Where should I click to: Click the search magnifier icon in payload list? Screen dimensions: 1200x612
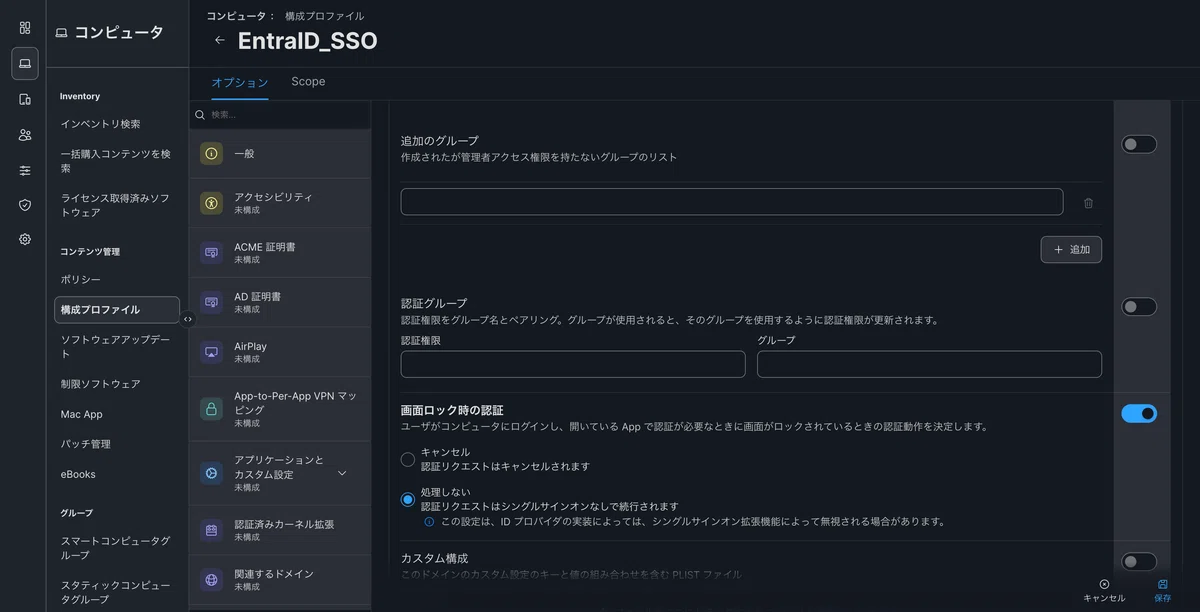(200, 115)
